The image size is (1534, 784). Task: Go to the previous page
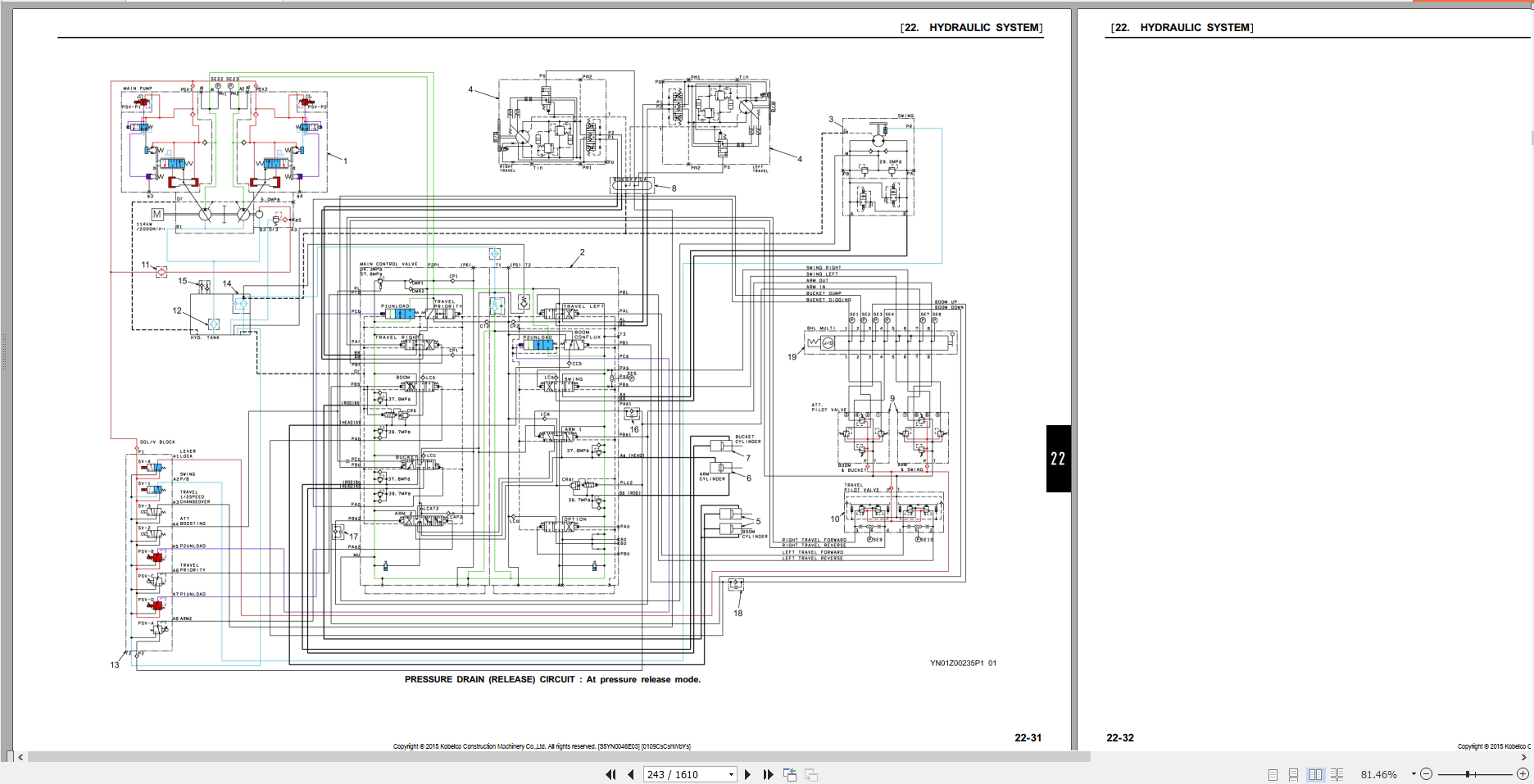coord(630,774)
